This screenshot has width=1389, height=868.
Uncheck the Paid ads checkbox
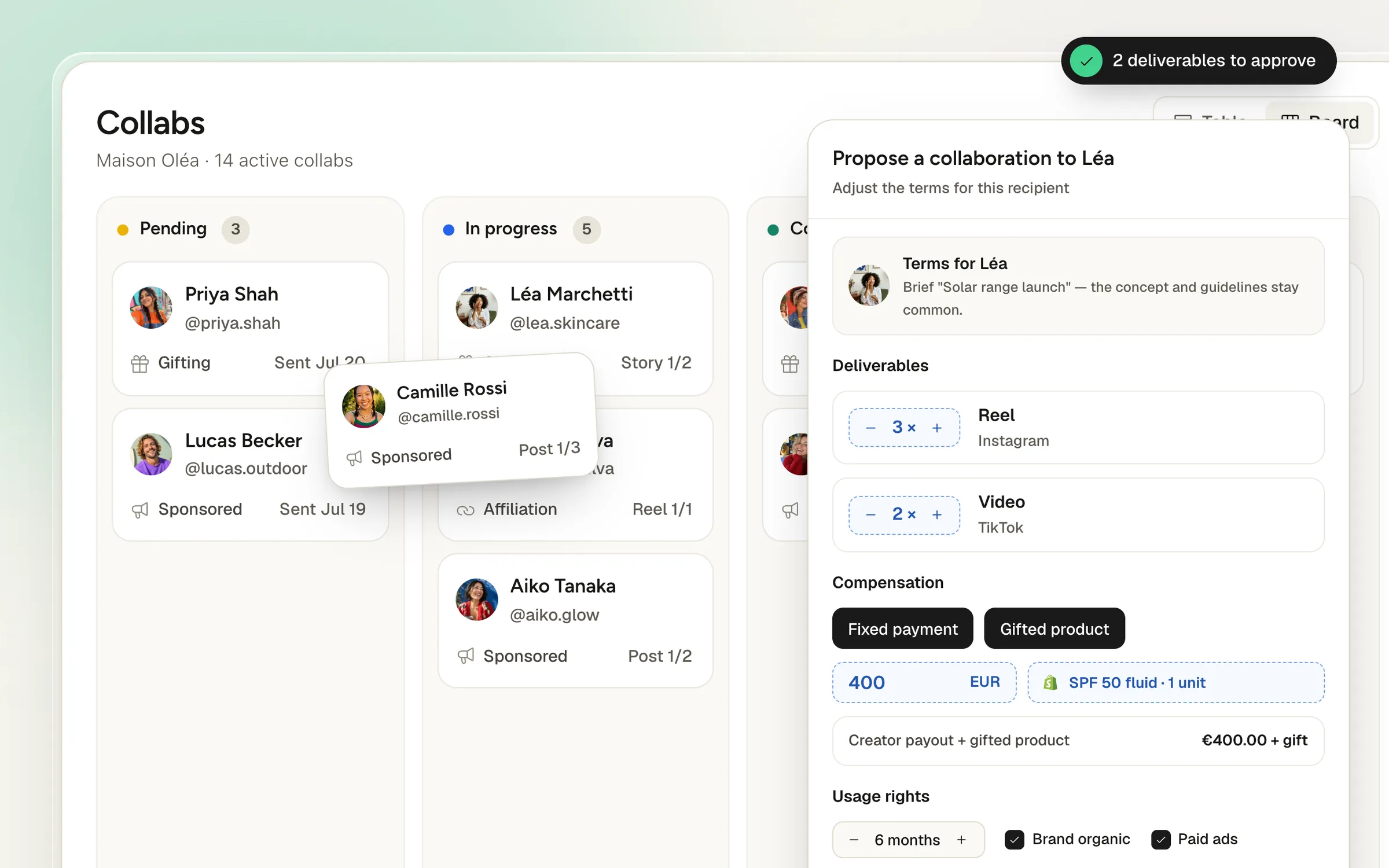[x=1160, y=840]
